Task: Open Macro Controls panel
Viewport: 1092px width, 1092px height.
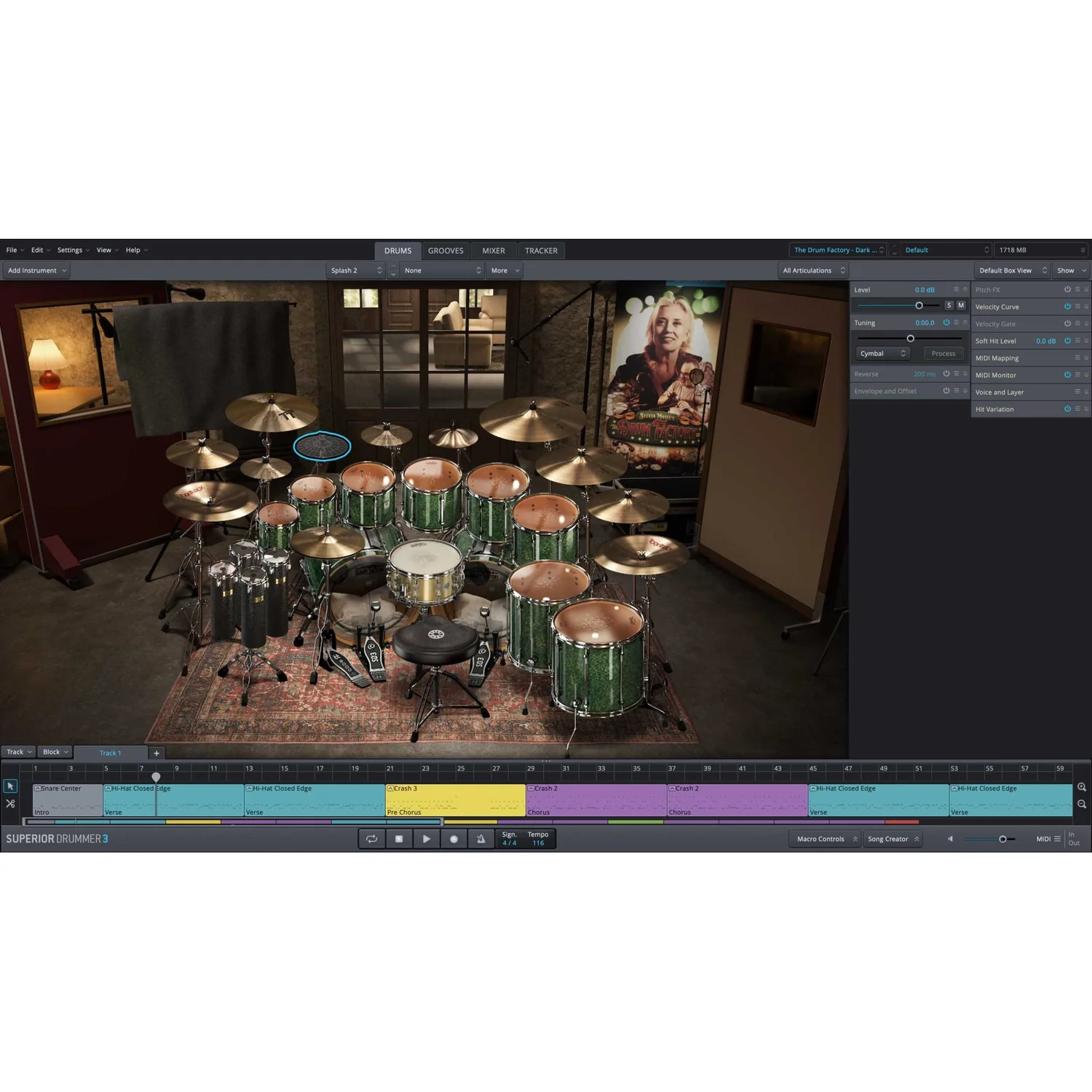Action: click(824, 839)
